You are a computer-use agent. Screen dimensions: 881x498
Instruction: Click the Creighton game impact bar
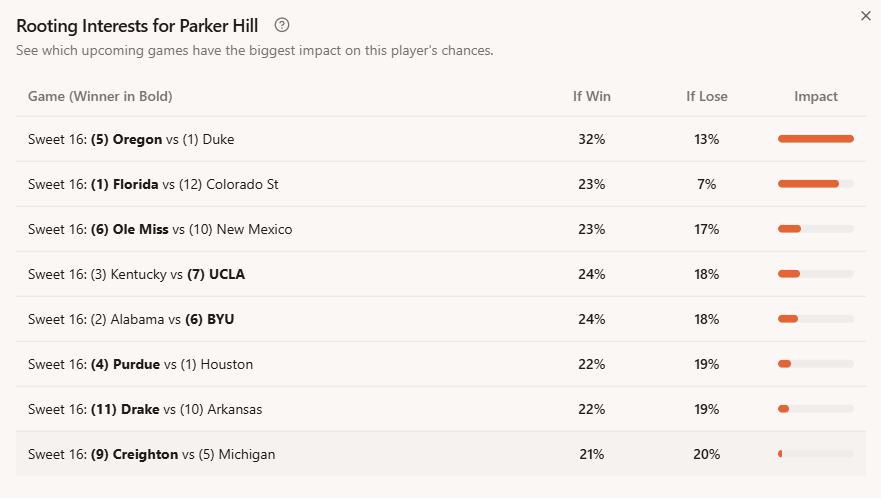pos(816,454)
